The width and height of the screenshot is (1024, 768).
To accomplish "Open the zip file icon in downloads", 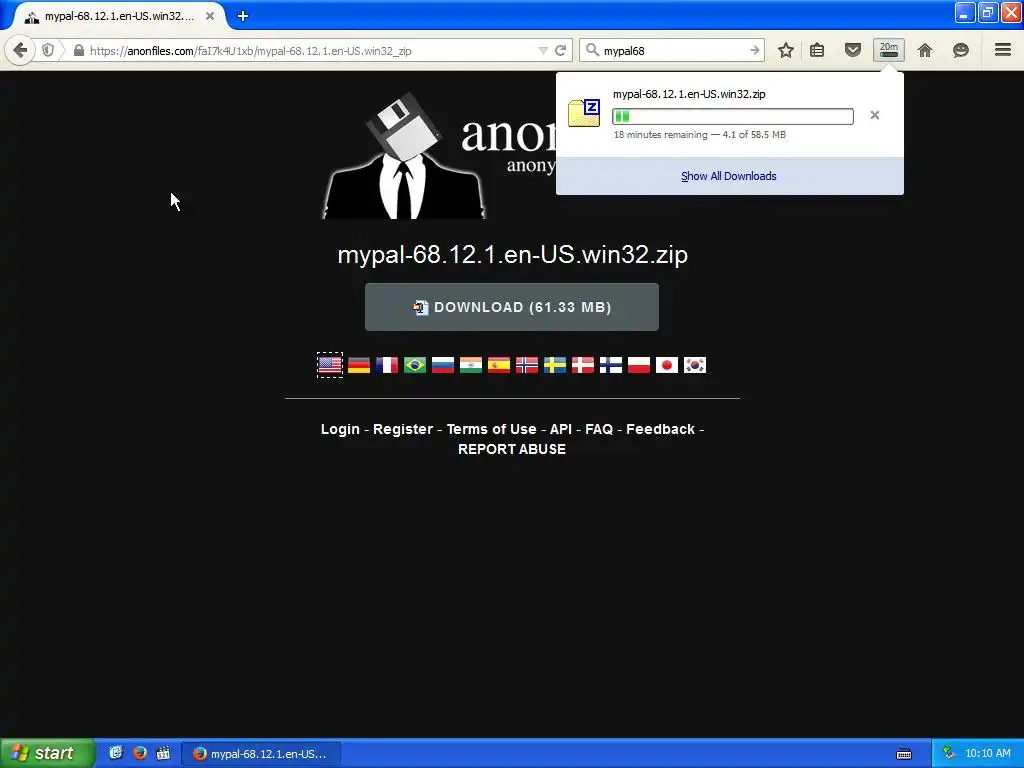I will pos(584,113).
